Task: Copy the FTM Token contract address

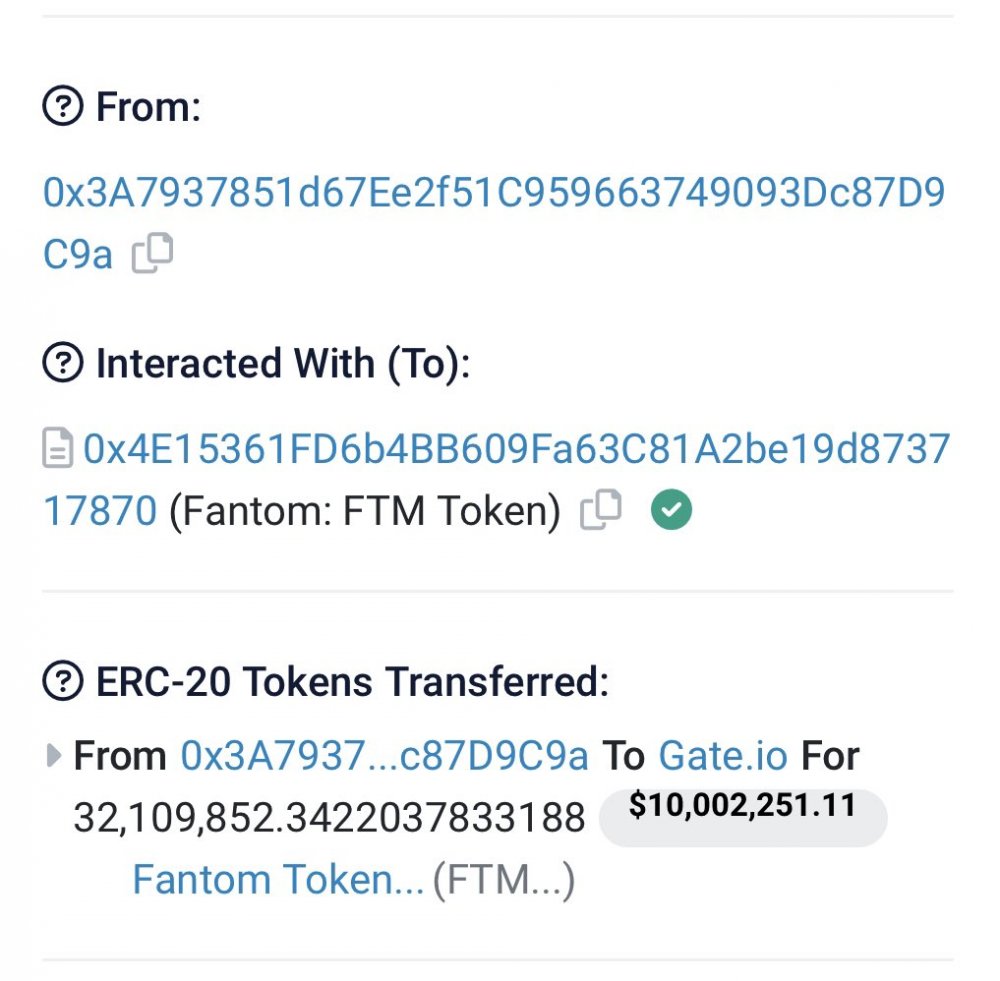Action: 601,509
